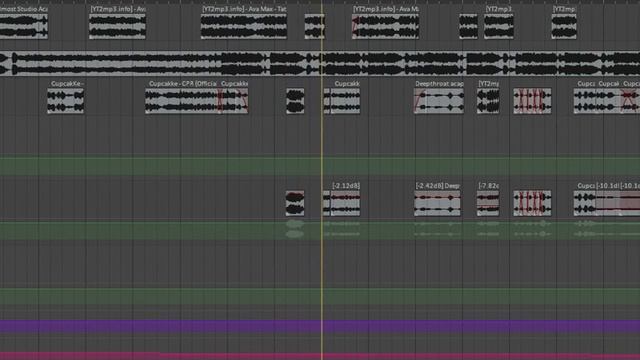Select lower-track 'Cupc' clip beside '[-10.1d'
Screen dimensions: 640x360
click(x=585, y=203)
